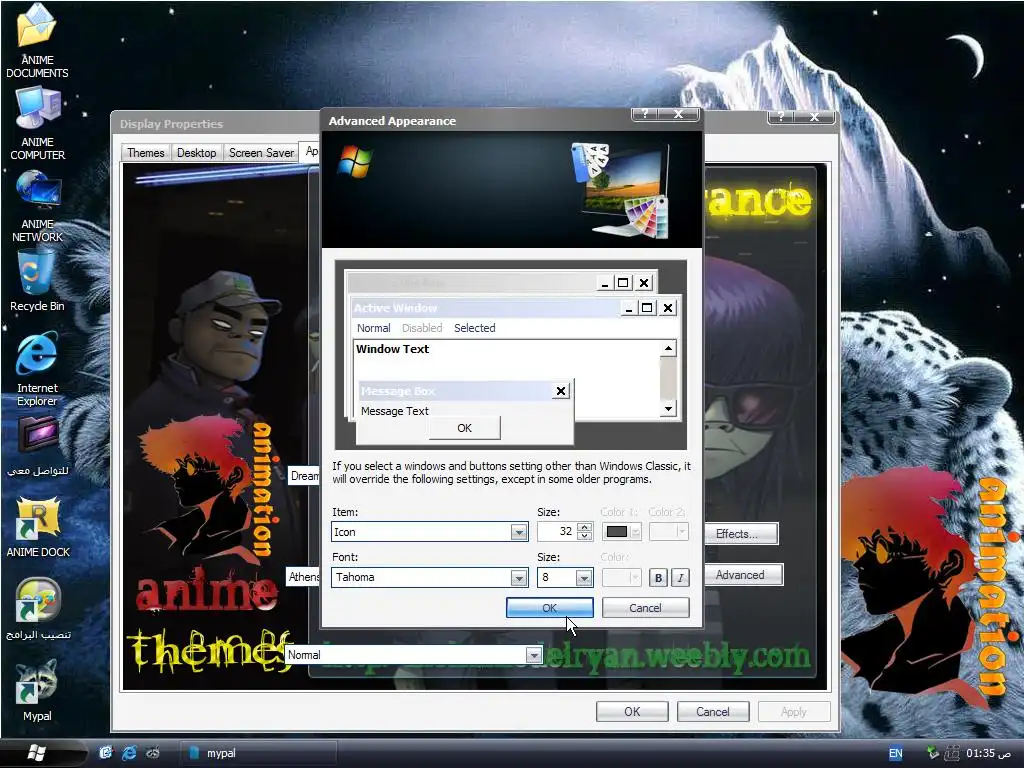This screenshot has width=1024, height=768.
Task: Toggle bold font style B button
Action: point(658,577)
